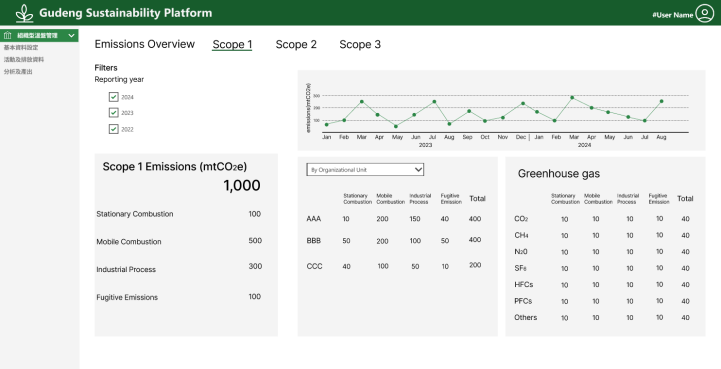Collapse the green sidebar section chevron
Image resolution: width=721 pixels, height=369 pixels.
71,35
